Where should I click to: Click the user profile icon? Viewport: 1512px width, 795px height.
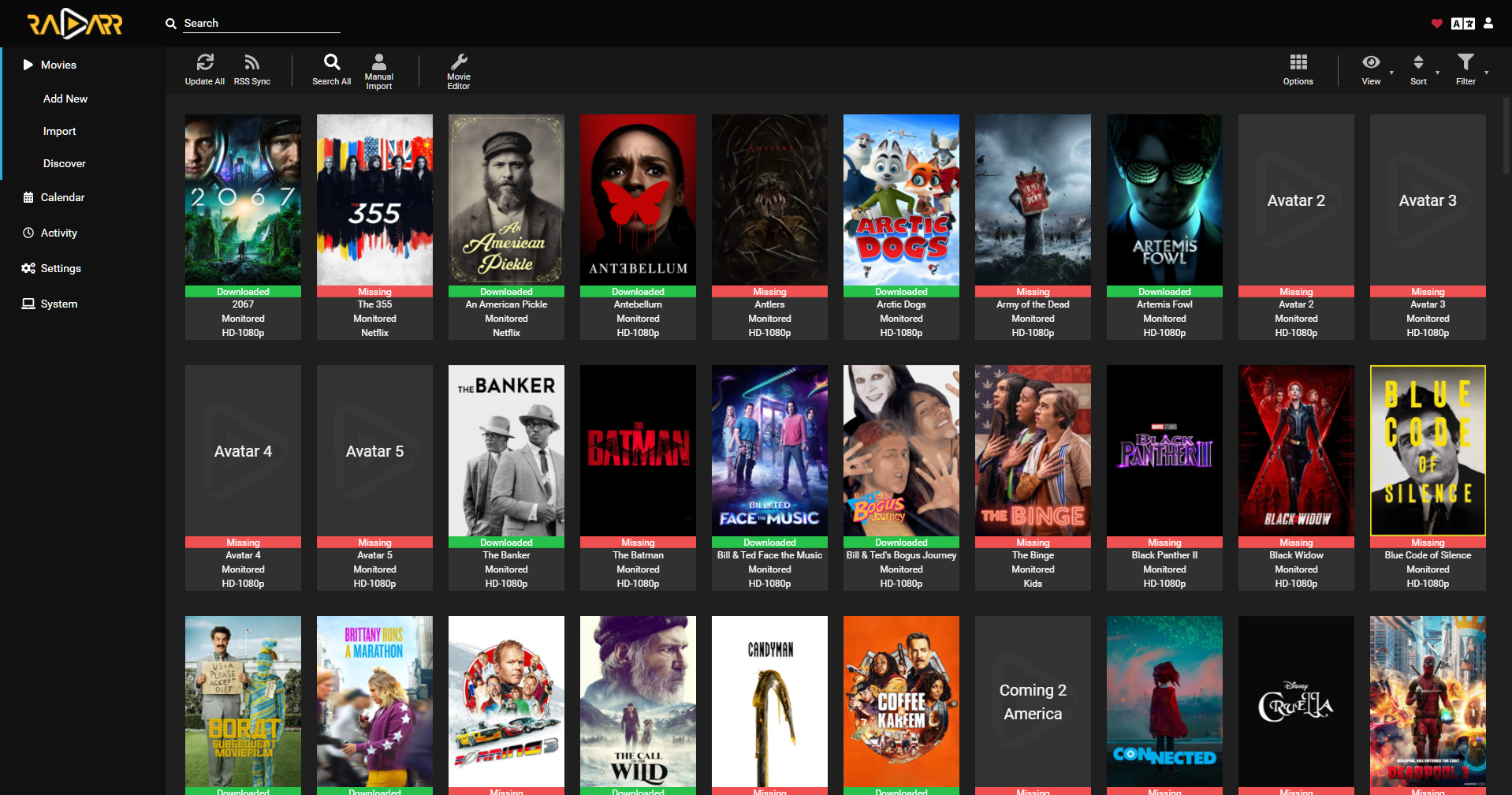click(1488, 24)
